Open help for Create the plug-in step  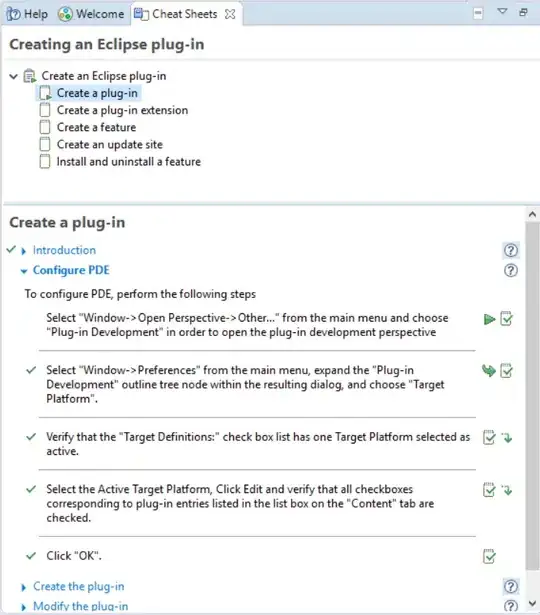(x=511, y=587)
